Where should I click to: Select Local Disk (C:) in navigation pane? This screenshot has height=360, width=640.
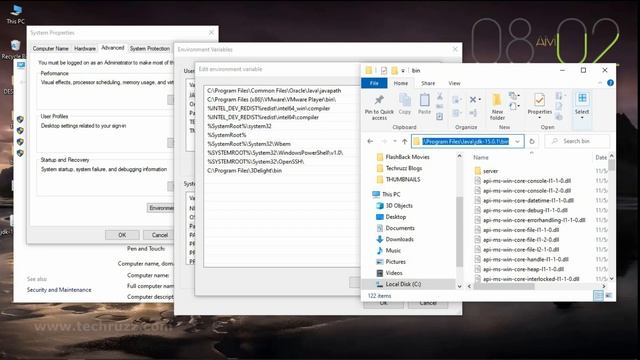(x=403, y=284)
